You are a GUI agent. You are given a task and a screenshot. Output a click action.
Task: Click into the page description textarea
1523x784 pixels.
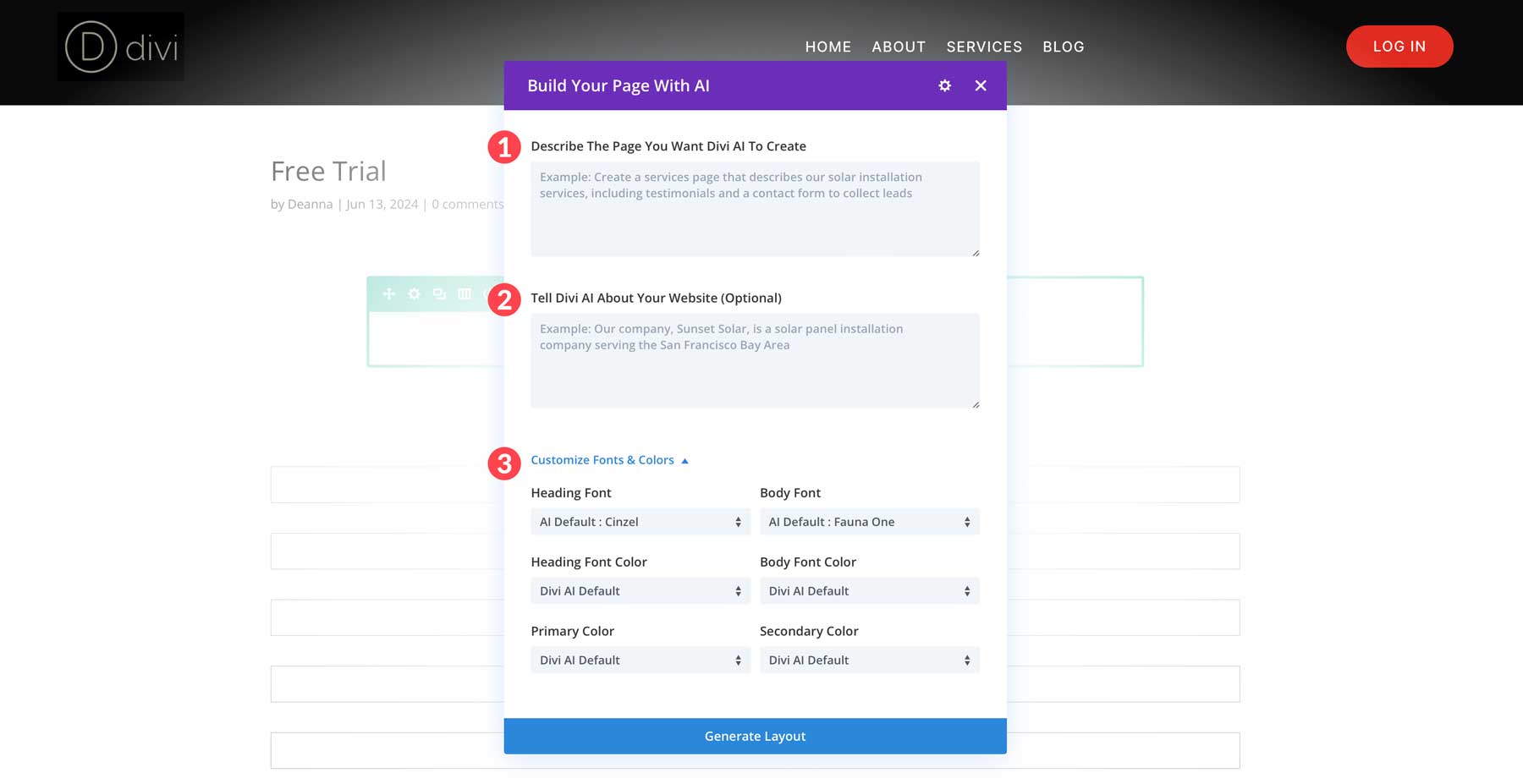point(755,208)
